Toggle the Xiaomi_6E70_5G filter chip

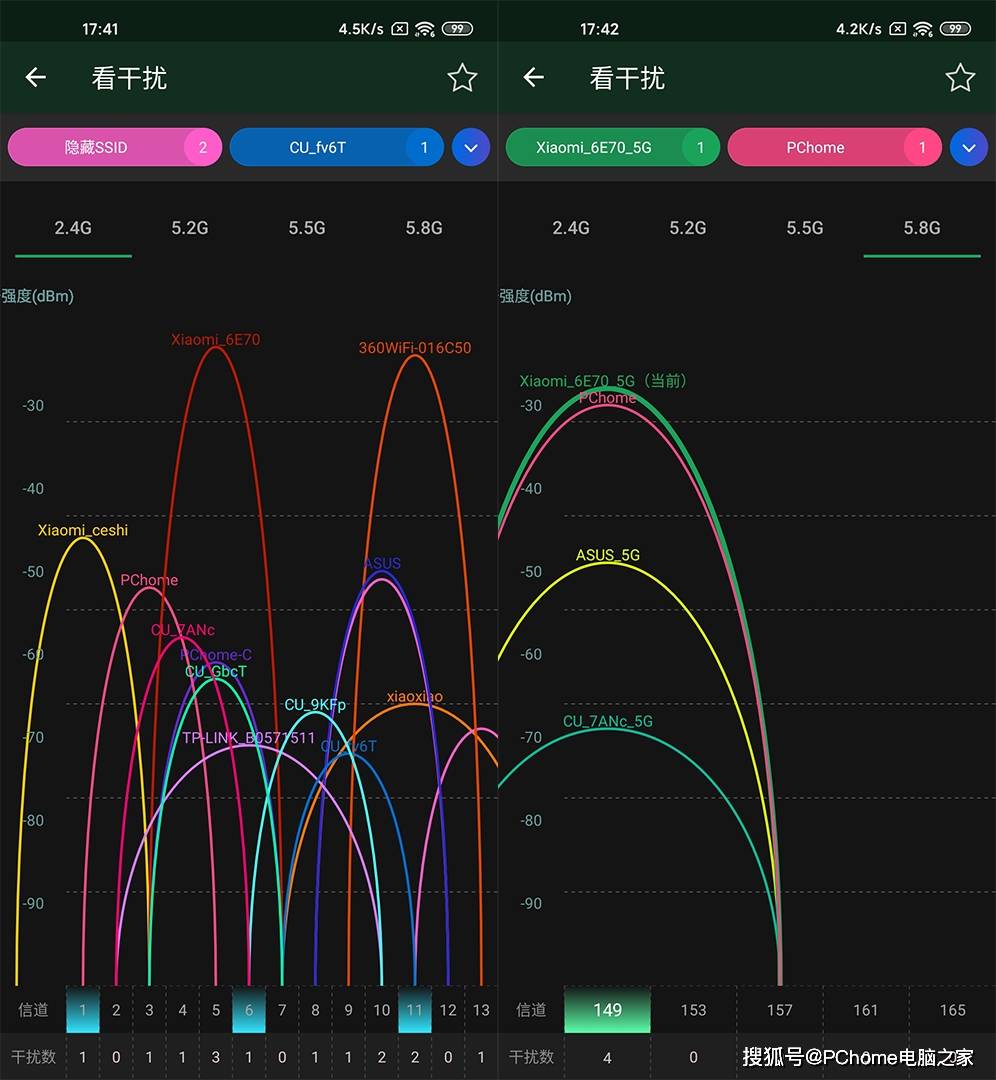(612, 147)
